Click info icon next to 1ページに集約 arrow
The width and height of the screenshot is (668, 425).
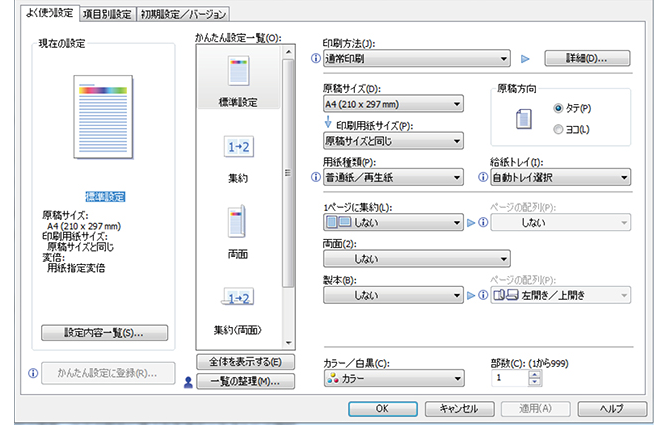pyautogui.click(x=483, y=222)
